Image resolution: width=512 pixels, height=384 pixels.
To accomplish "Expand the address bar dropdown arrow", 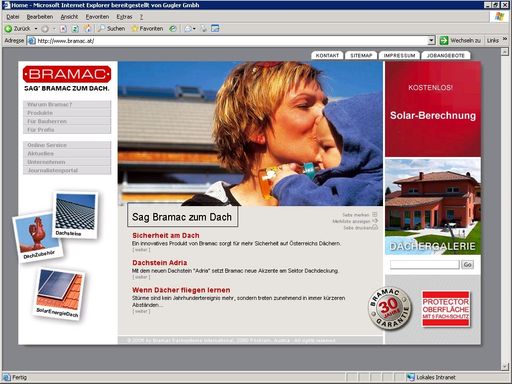I will click(x=431, y=41).
